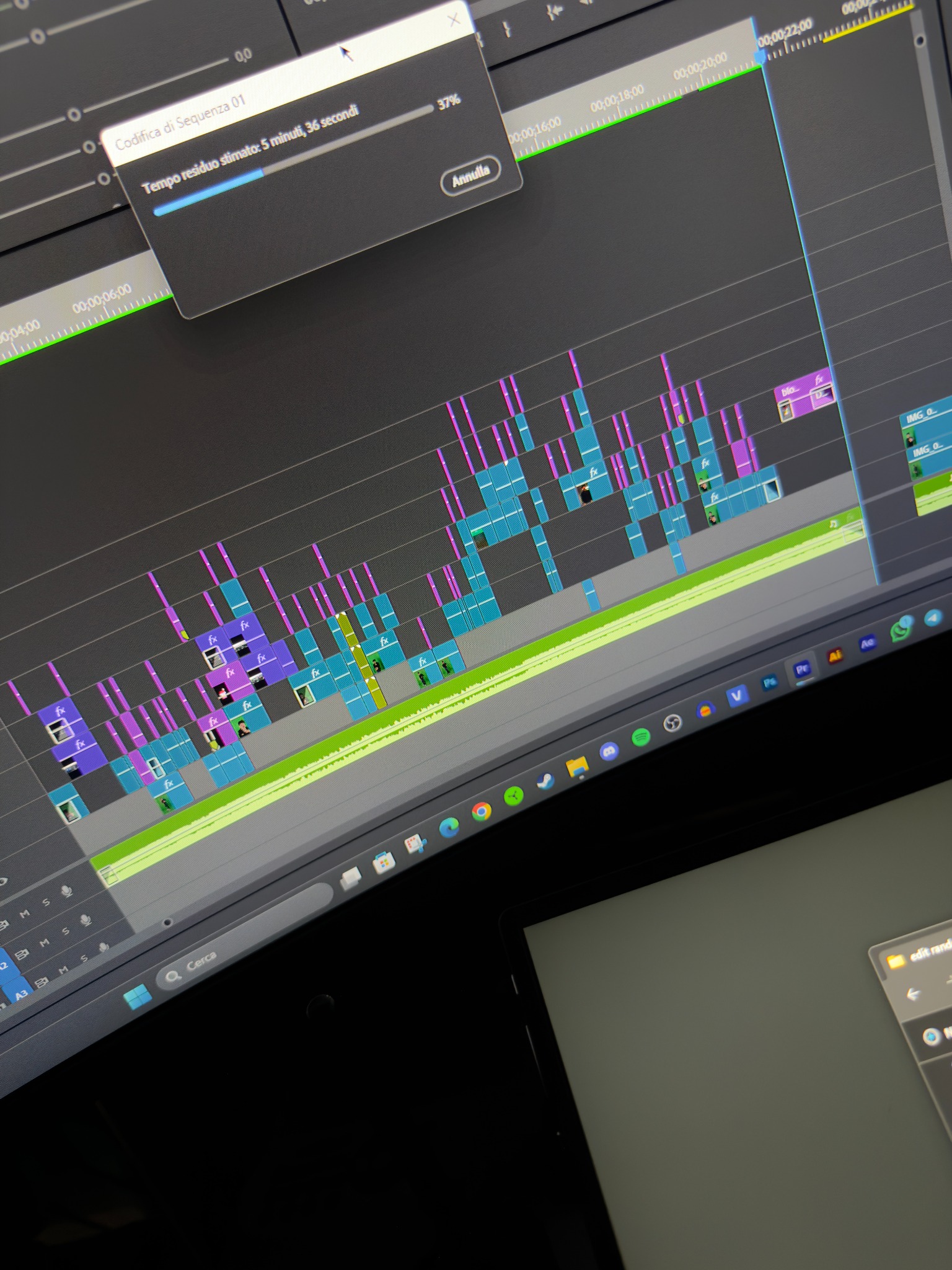Open Photoshop from the taskbar
This screenshot has width=952, height=1270.
coord(769,683)
